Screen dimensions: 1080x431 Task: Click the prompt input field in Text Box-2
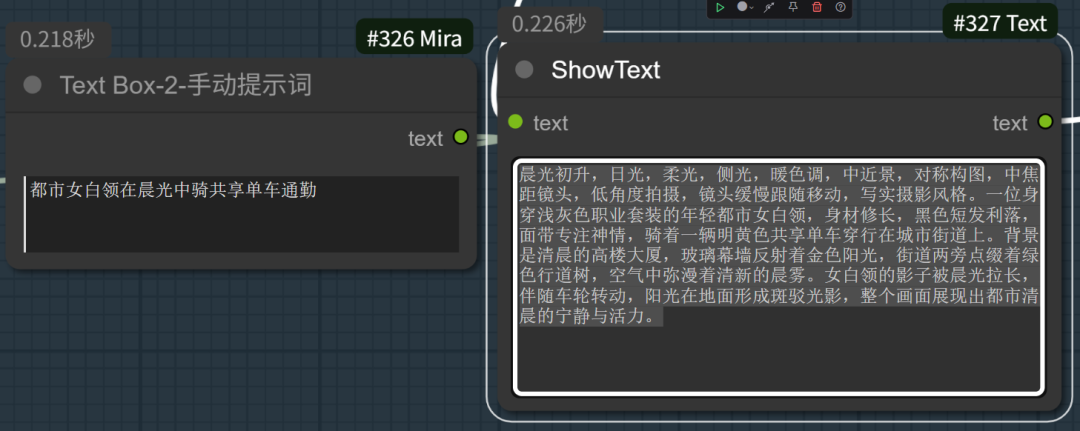click(242, 214)
